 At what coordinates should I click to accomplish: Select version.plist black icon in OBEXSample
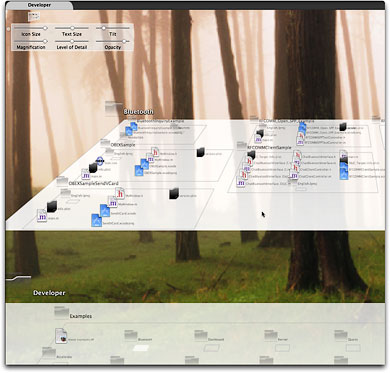(x=200, y=153)
